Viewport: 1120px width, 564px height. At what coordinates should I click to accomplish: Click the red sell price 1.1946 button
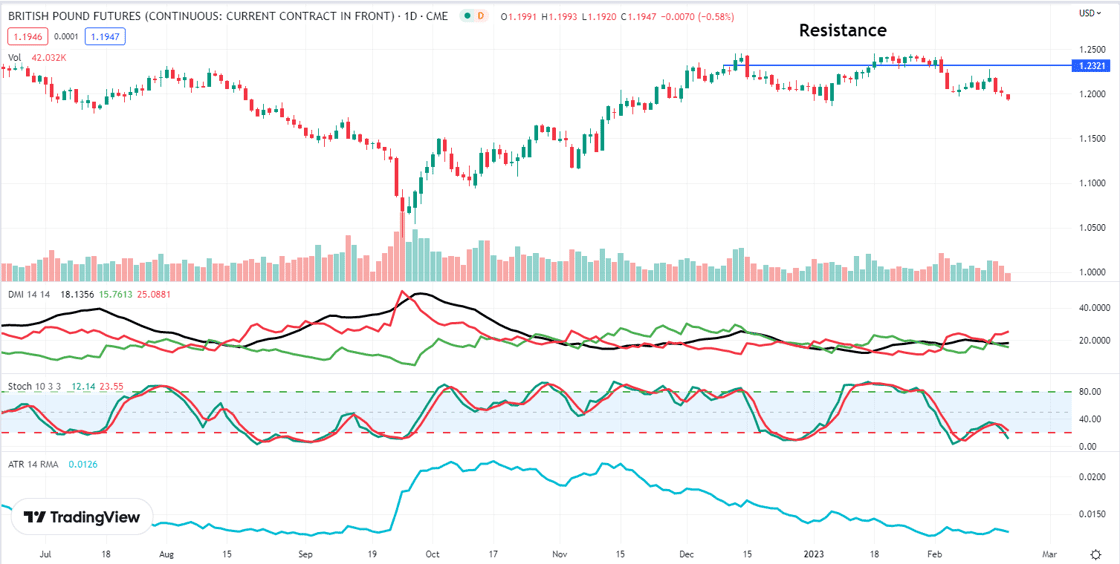pos(28,34)
